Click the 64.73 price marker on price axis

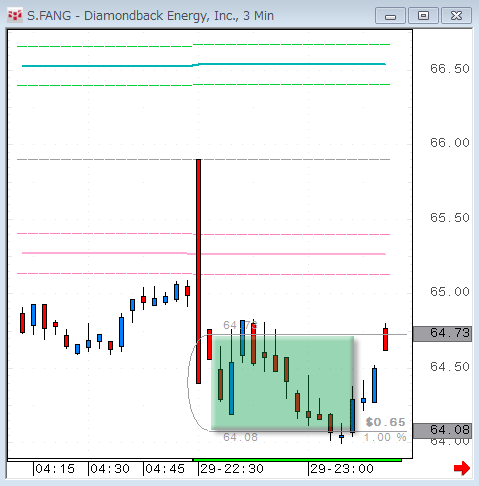coord(442,333)
